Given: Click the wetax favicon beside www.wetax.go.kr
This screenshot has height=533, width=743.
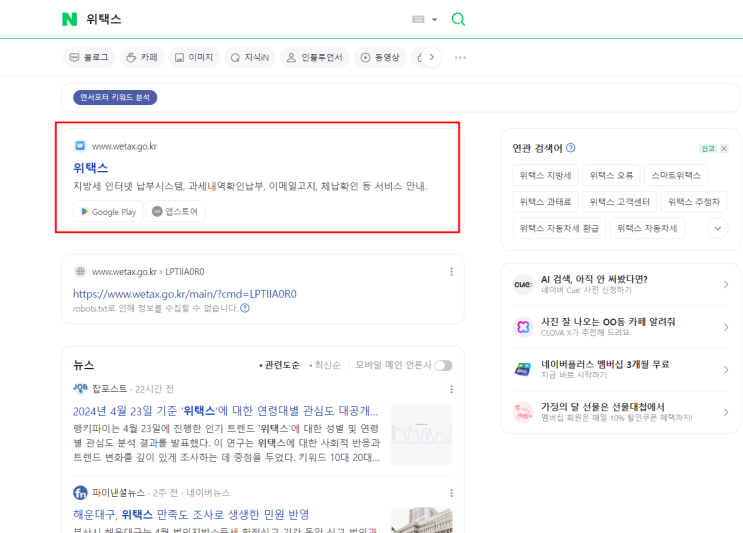Looking at the screenshot, I should (x=80, y=145).
